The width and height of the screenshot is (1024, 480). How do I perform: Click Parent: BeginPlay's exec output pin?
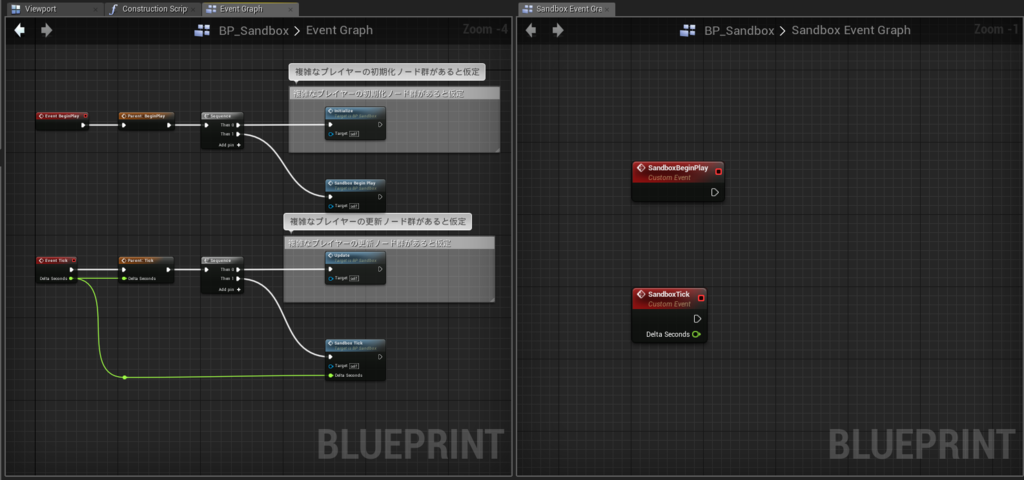169,125
